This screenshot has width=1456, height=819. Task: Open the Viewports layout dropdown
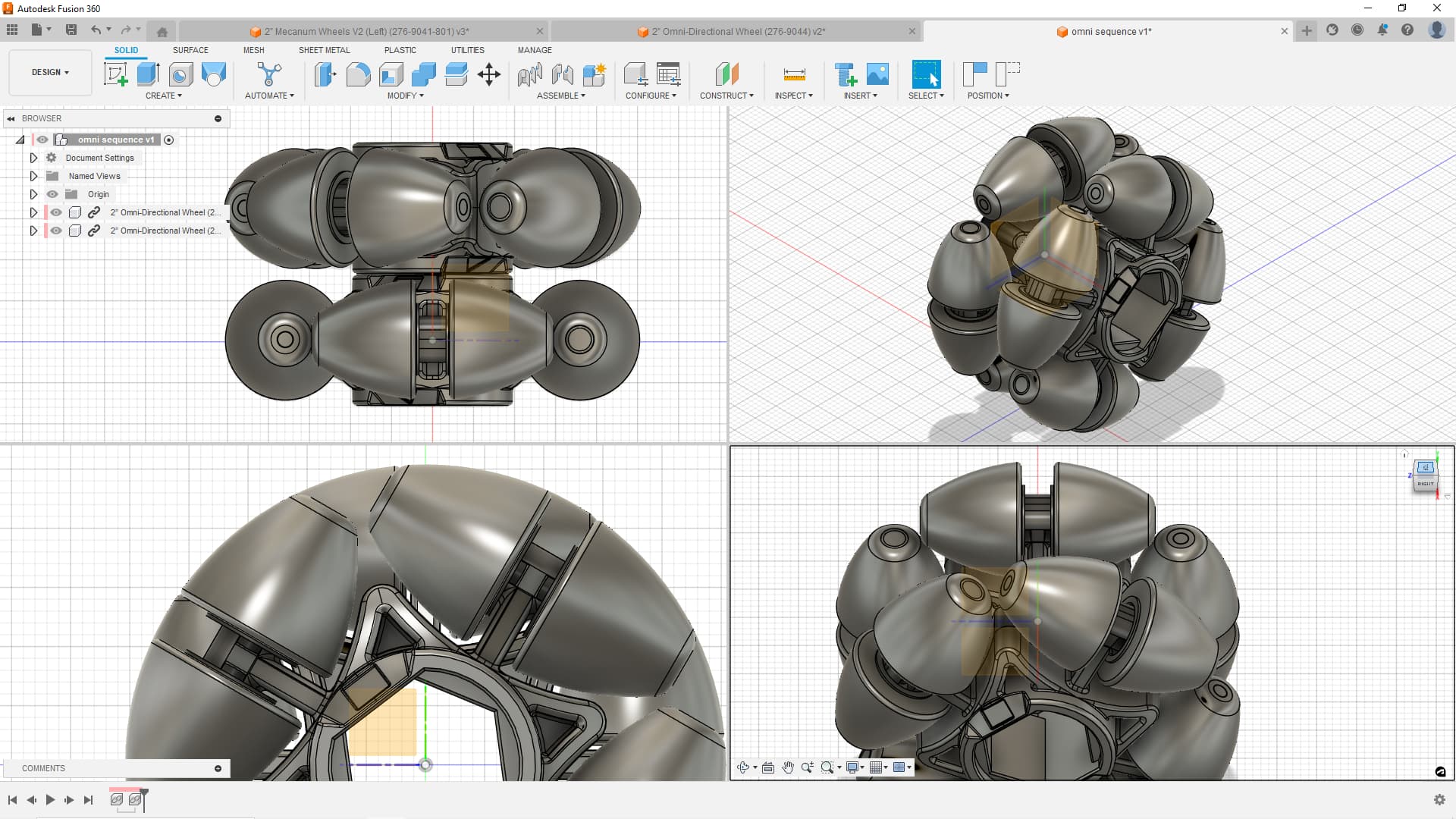(x=902, y=767)
